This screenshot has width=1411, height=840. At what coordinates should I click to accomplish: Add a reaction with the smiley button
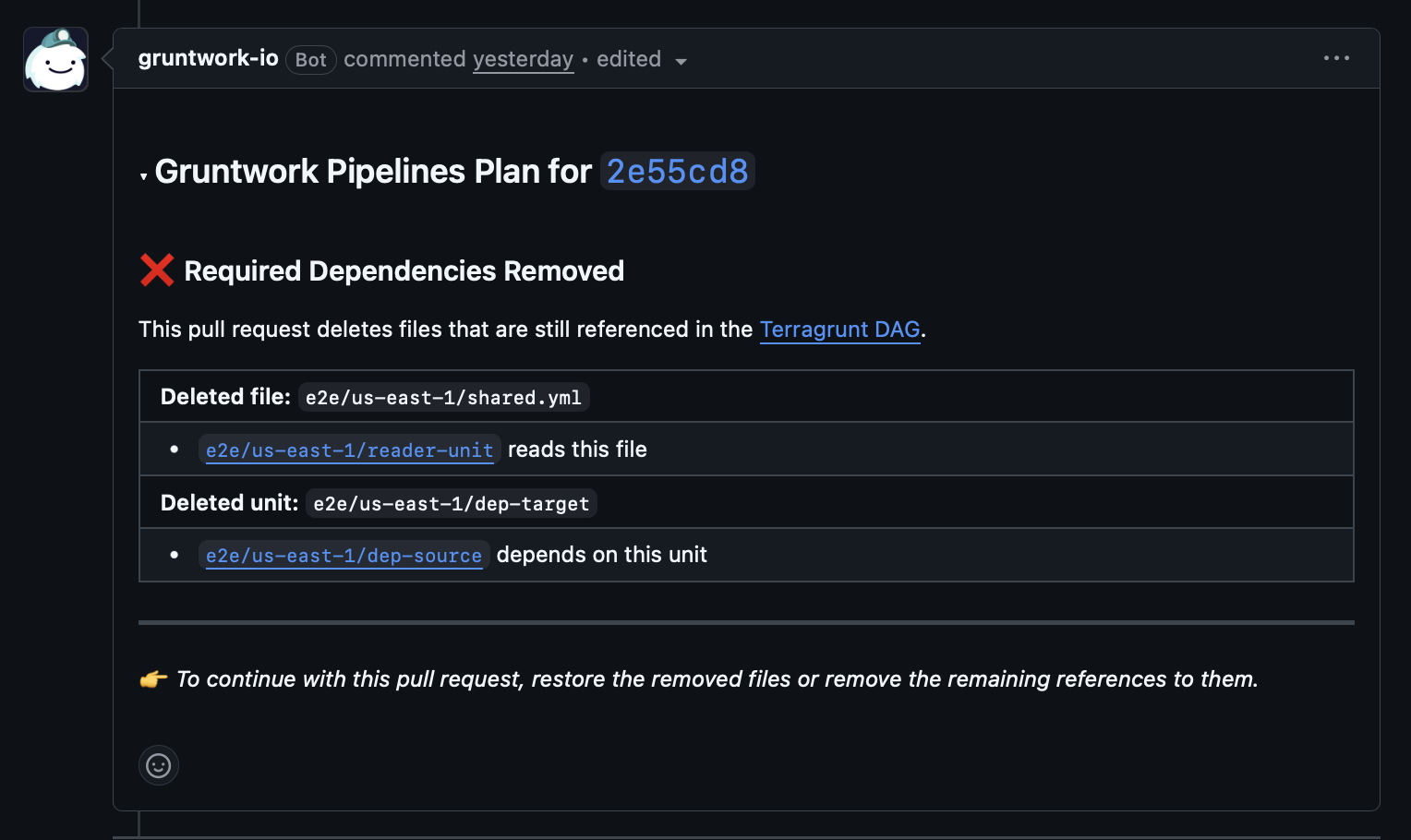(159, 765)
